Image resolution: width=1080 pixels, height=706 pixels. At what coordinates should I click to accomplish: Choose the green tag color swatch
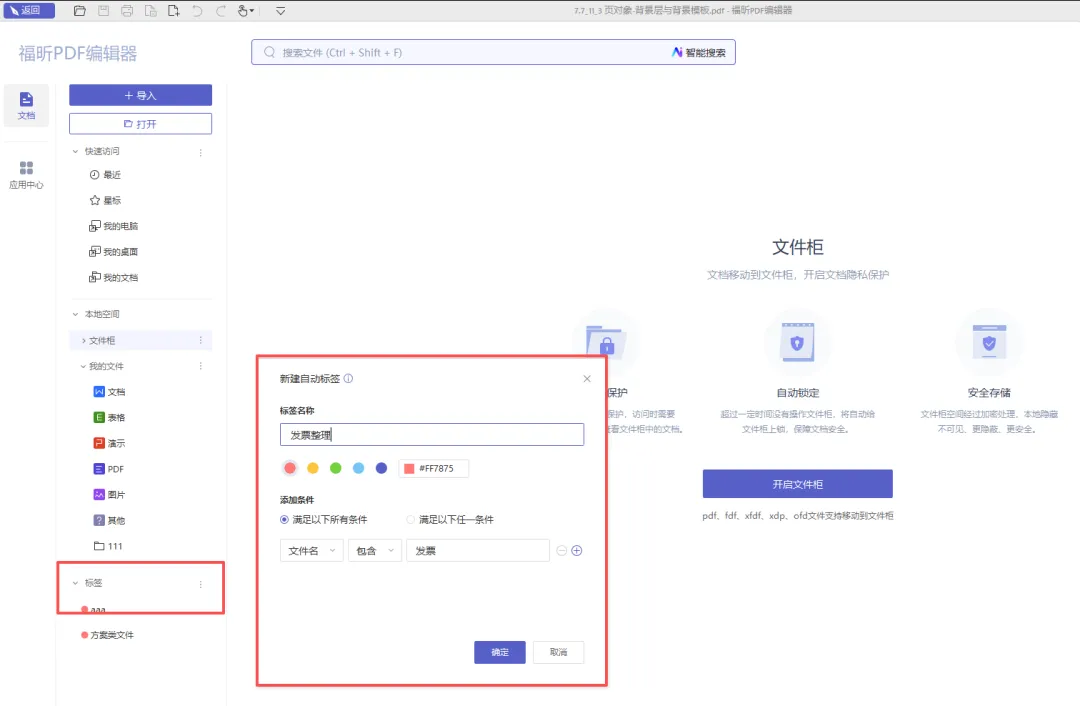(336, 468)
